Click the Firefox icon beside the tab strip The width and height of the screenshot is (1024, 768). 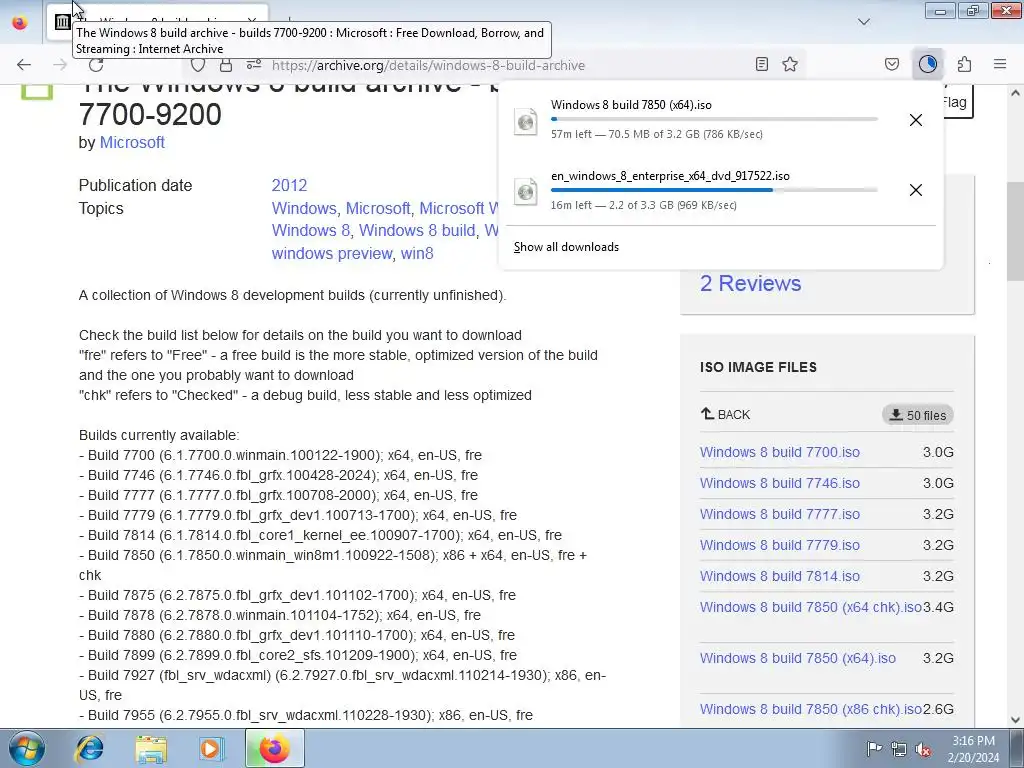click(20, 22)
